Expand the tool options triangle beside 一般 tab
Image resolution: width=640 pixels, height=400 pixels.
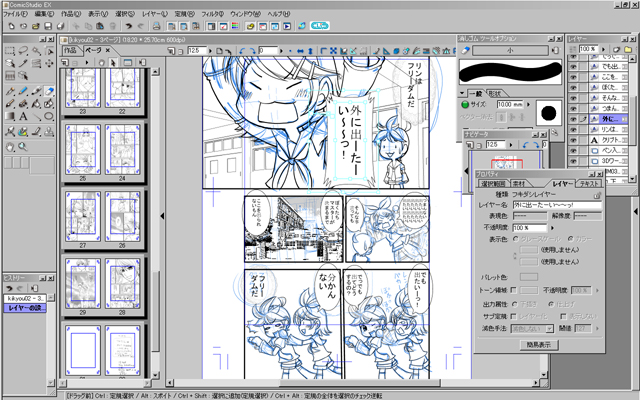(462, 93)
